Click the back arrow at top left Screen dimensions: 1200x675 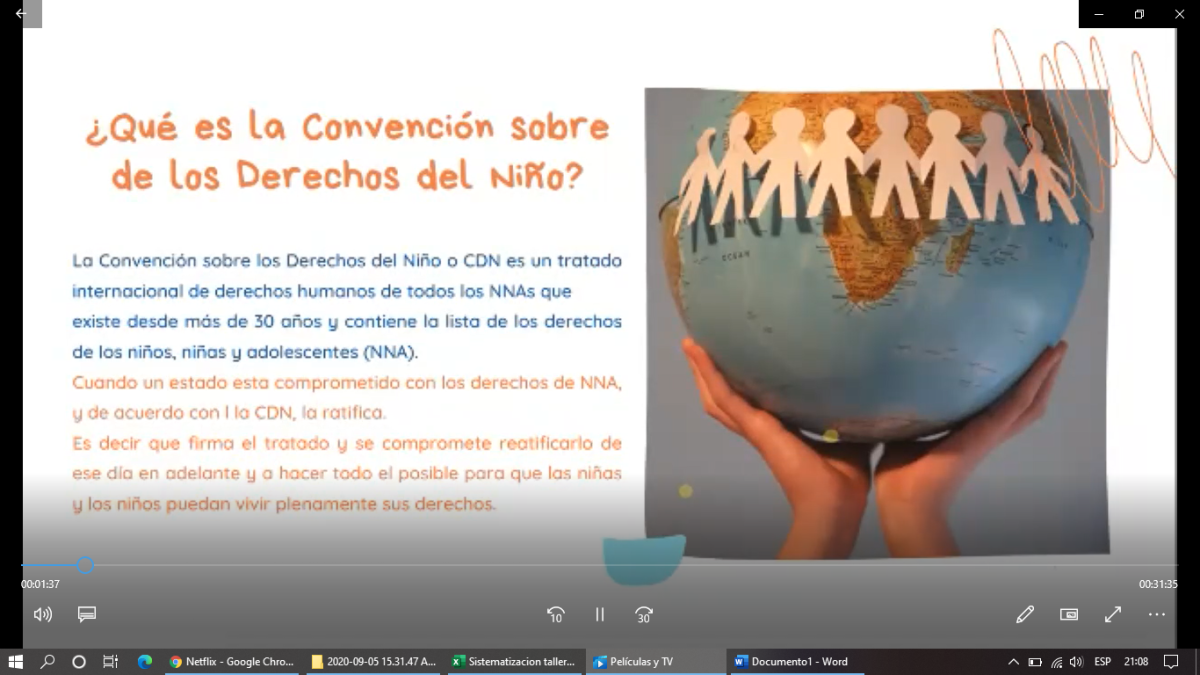[20, 14]
